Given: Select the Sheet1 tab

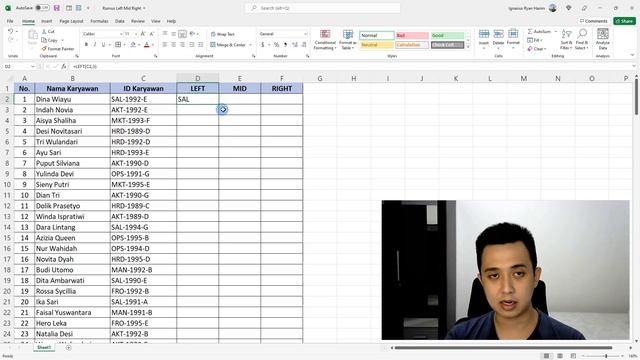Looking at the screenshot, I should point(44,347).
